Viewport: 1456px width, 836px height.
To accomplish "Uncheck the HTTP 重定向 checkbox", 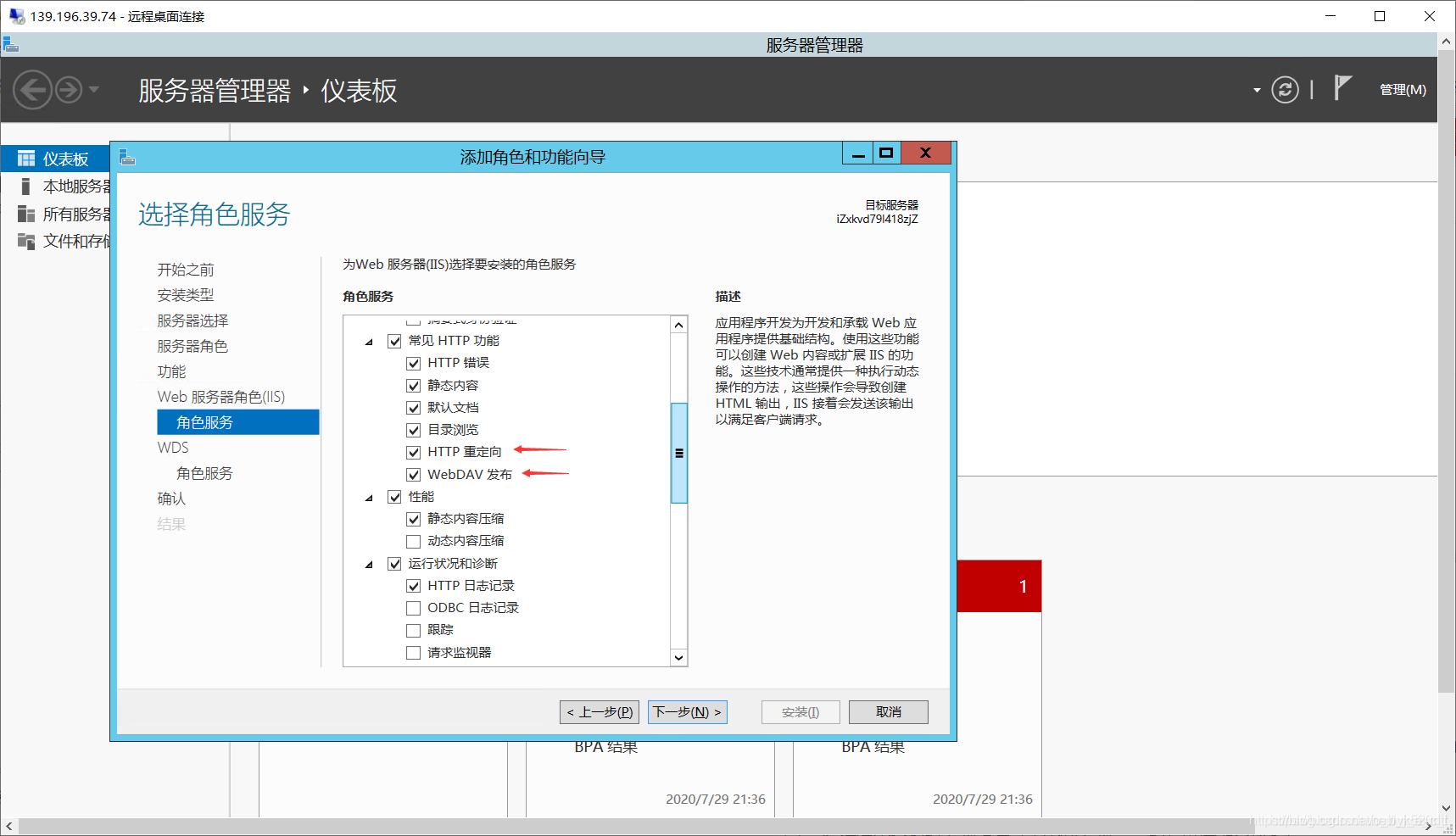I will (x=414, y=452).
